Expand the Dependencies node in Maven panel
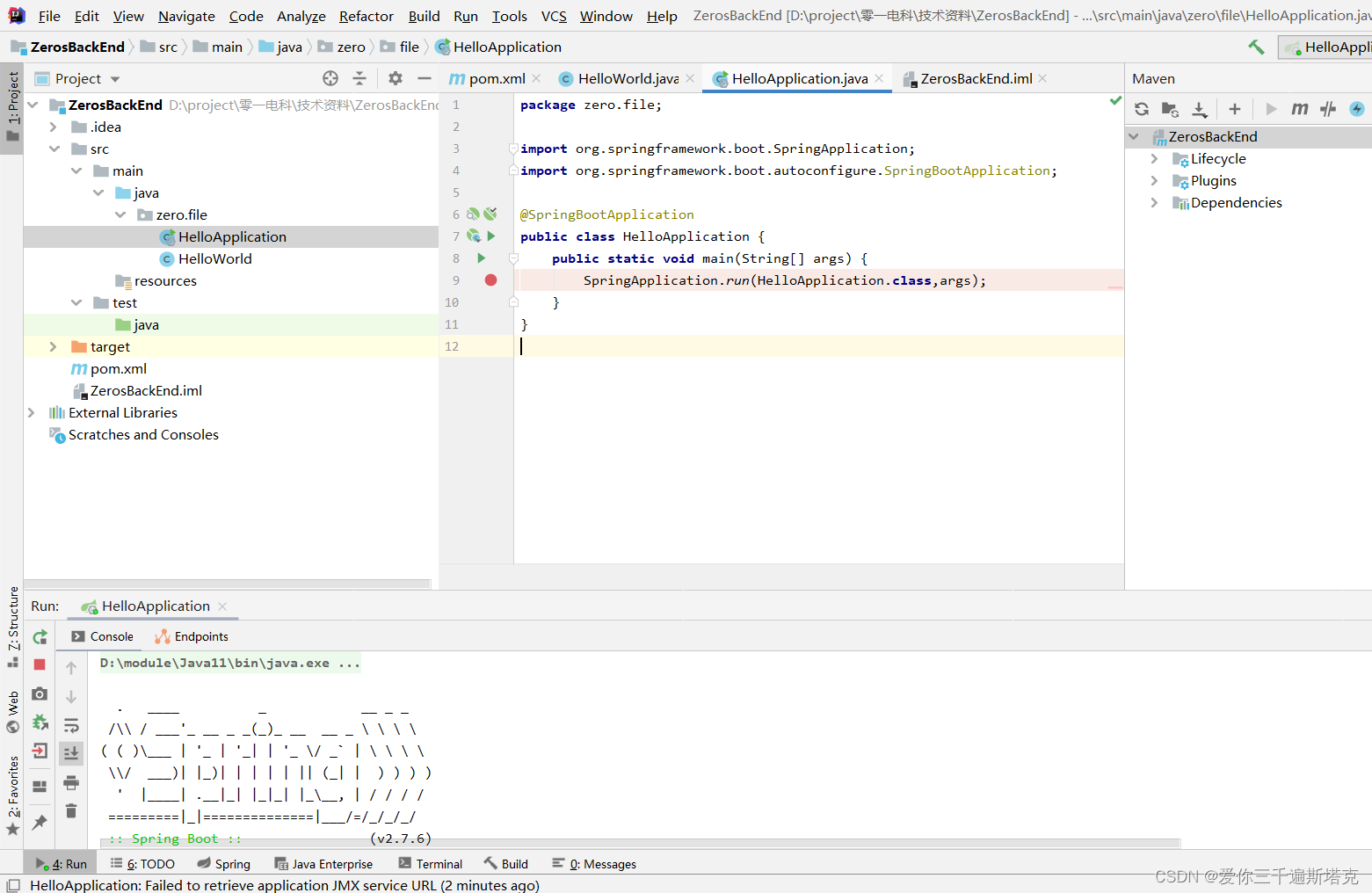 pyautogui.click(x=1154, y=202)
